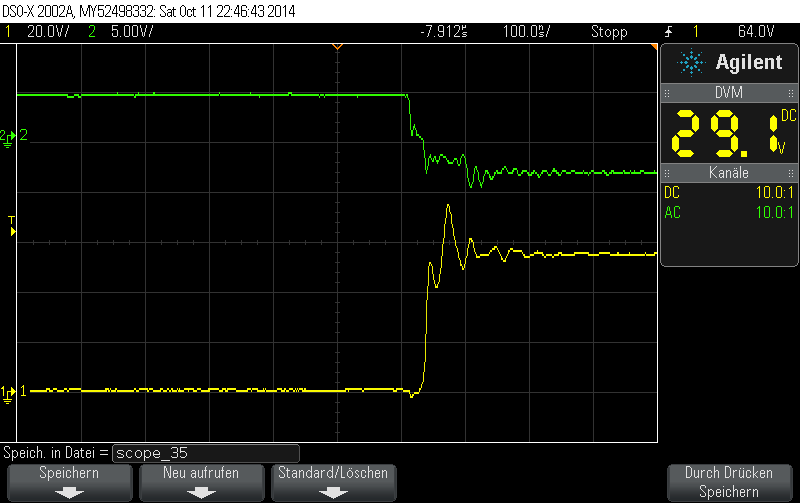The image size is (800, 503).
Task: Click the yellow channel 1 waveform overshoot peak
Action: click(x=448, y=206)
